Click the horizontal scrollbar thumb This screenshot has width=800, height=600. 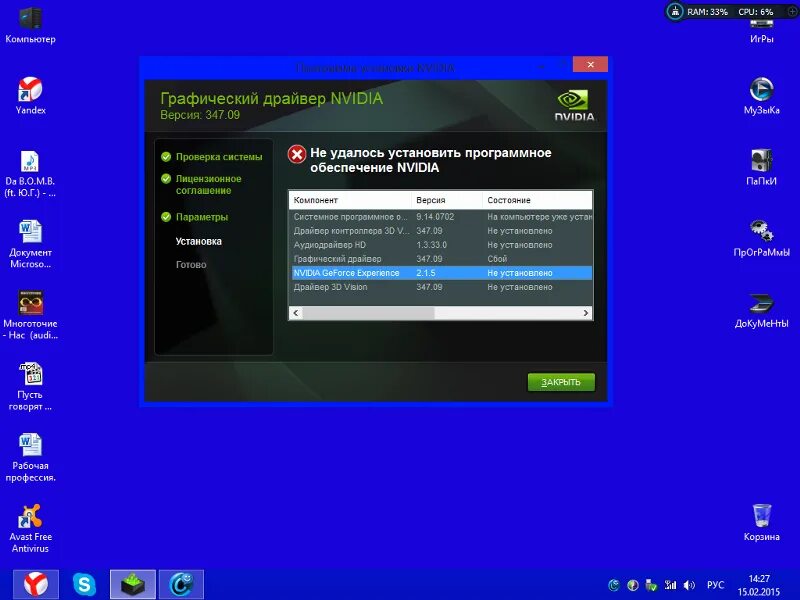pyautogui.click(x=368, y=313)
